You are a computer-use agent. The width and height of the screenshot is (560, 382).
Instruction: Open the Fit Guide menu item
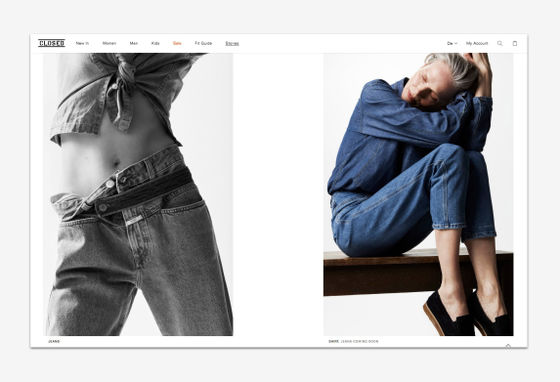[203, 43]
